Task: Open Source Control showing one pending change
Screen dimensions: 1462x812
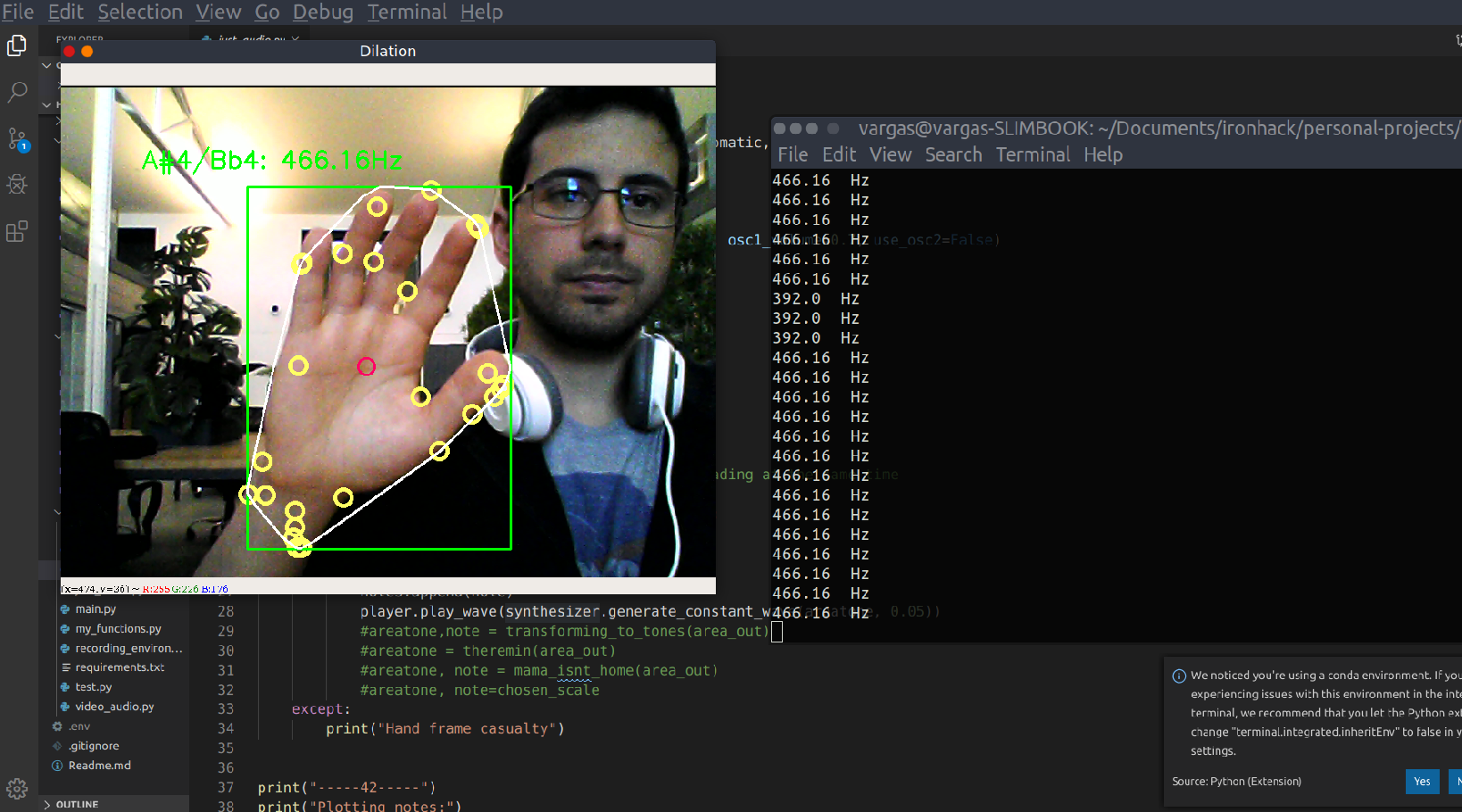Action: 17,139
